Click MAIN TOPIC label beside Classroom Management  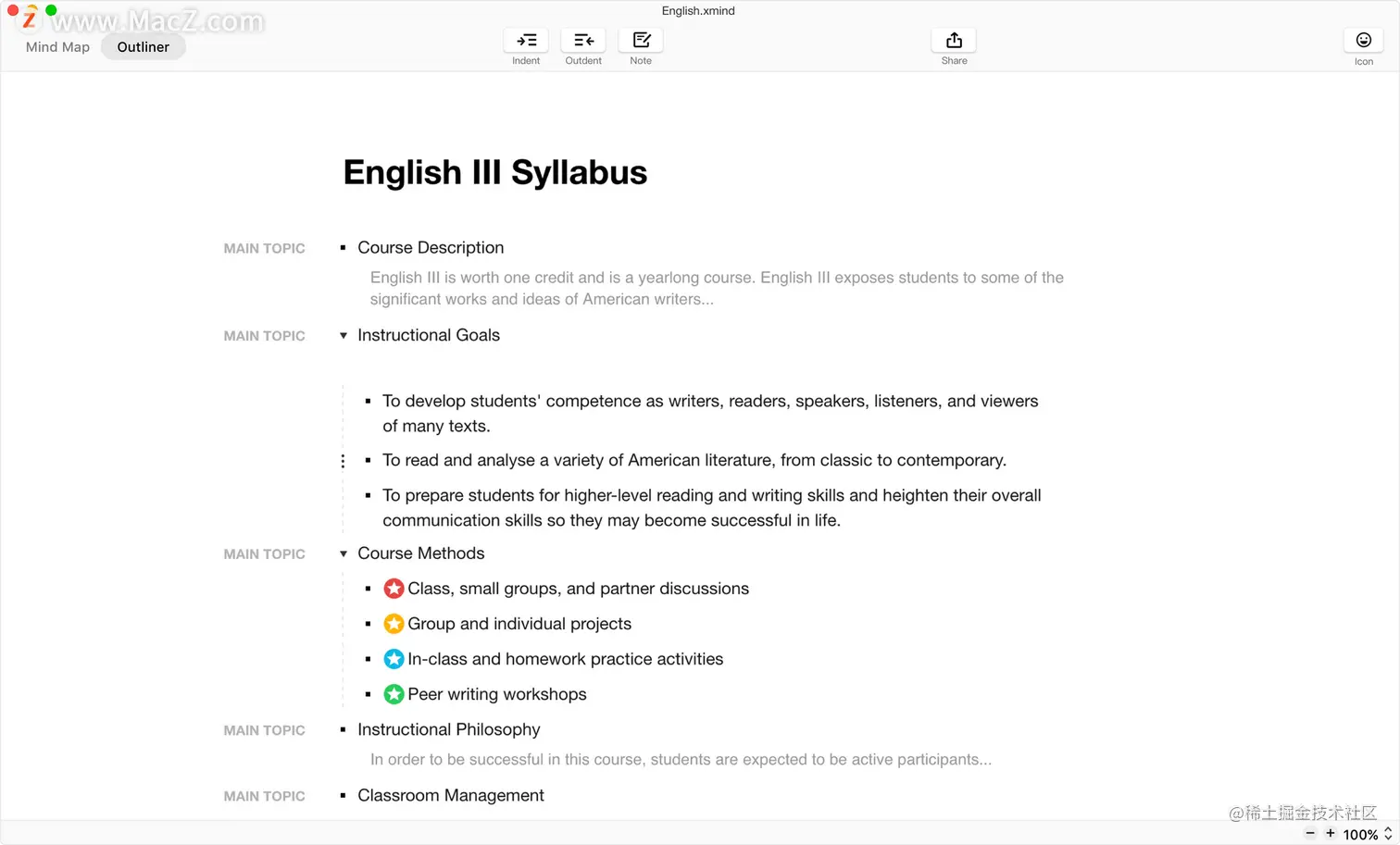pyautogui.click(x=264, y=796)
